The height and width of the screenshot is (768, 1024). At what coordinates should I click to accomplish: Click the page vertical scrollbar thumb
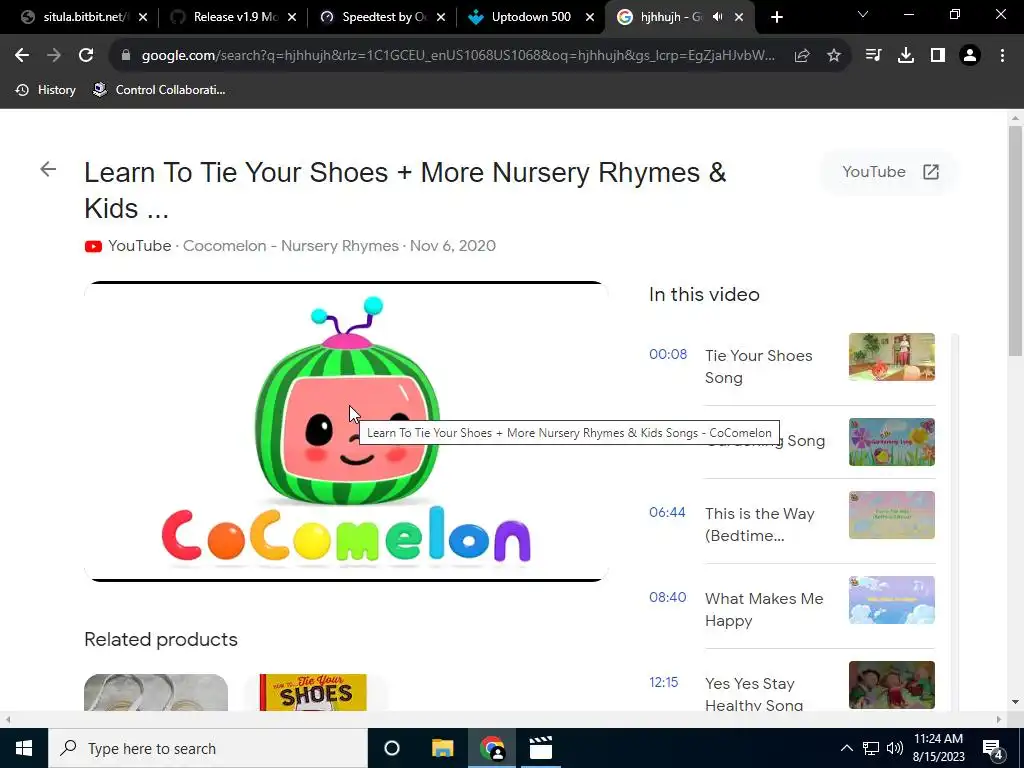[1015, 242]
